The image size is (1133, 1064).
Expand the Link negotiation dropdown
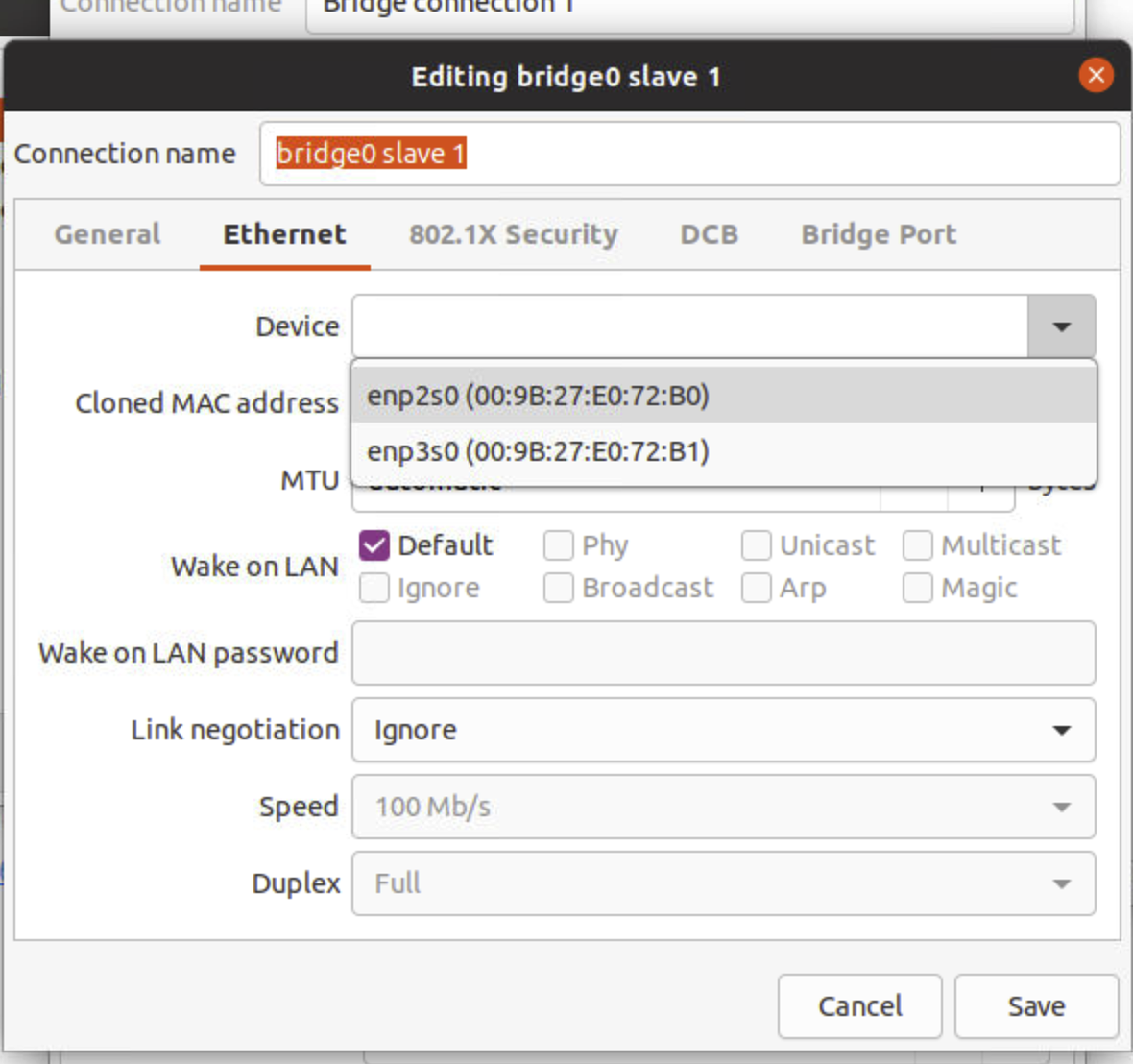(723, 730)
